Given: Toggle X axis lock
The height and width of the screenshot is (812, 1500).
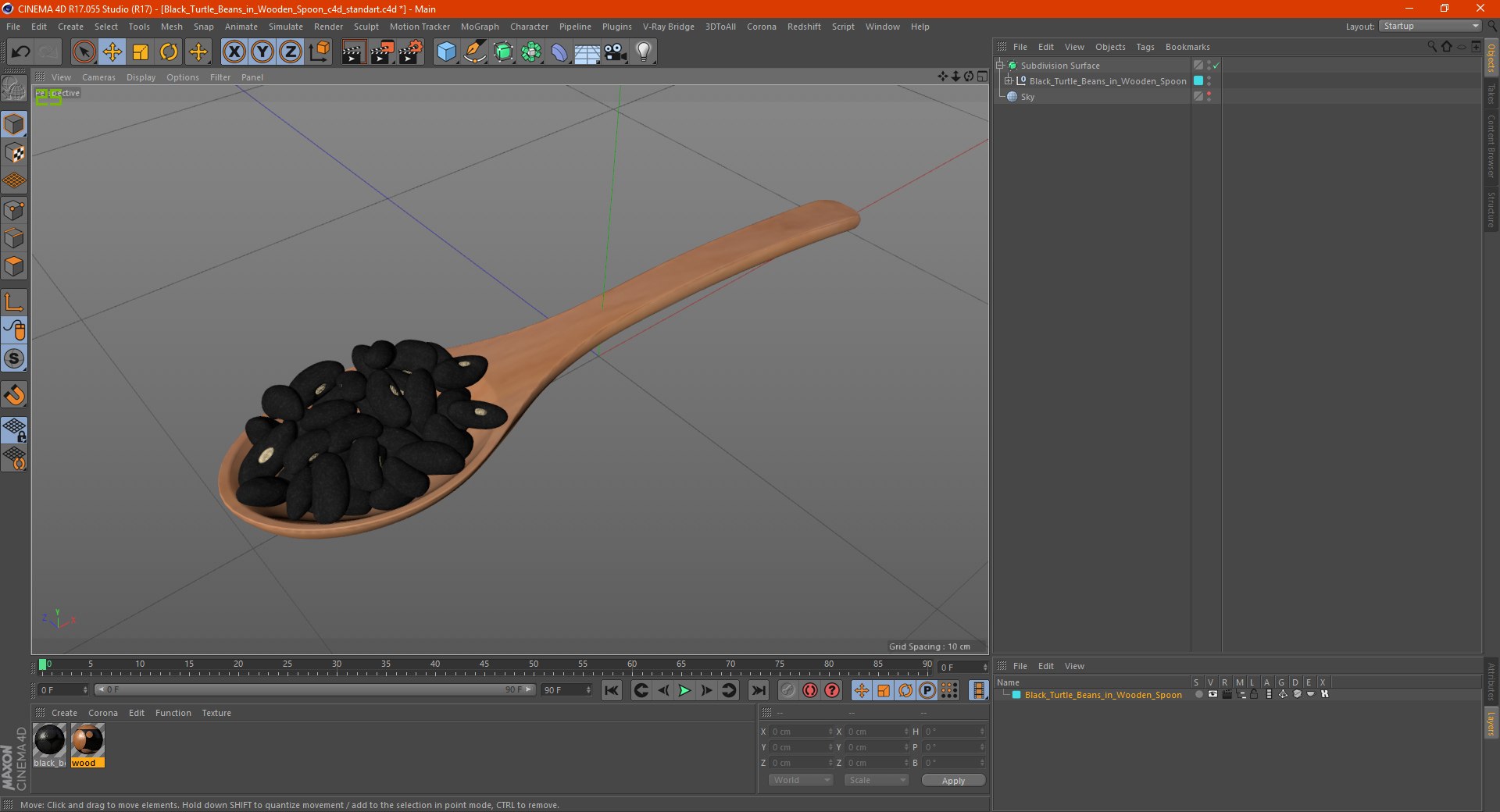Looking at the screenshot, I should (x=234, y=52).
